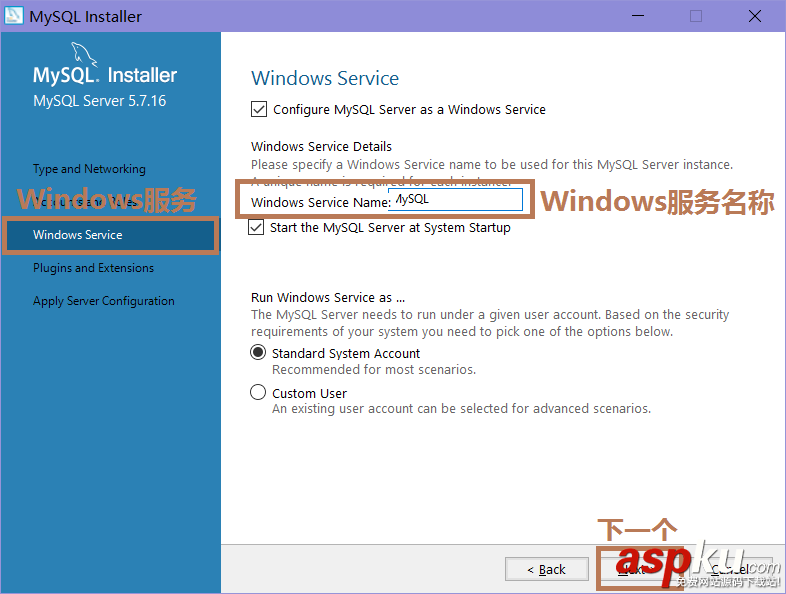The height and width of the screenshot is (594, 786).
Task: Minimize the MySQL Installer window
Action: coord(638,16)
